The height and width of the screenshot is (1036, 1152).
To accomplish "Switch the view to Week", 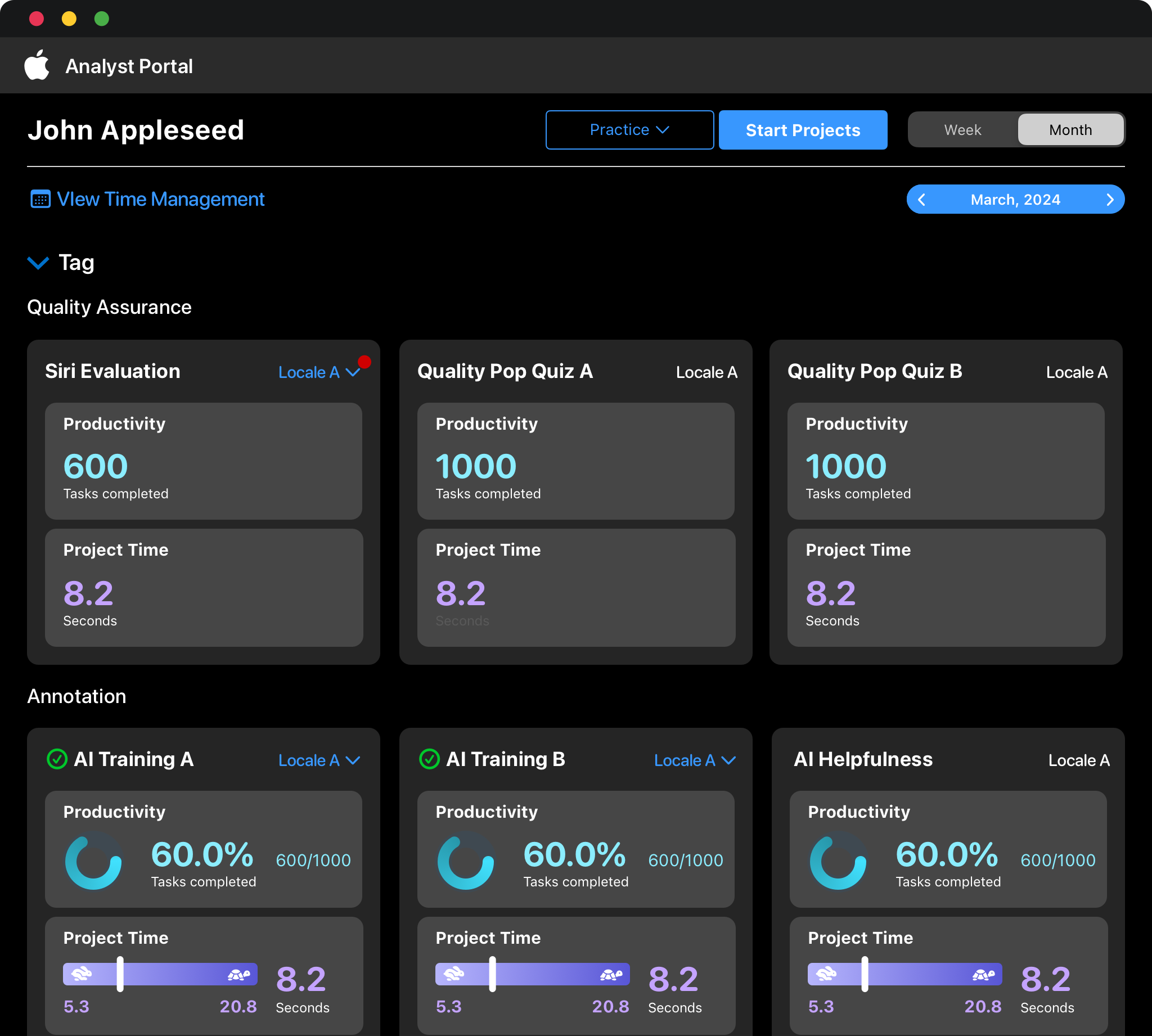I will coord(962,130).
